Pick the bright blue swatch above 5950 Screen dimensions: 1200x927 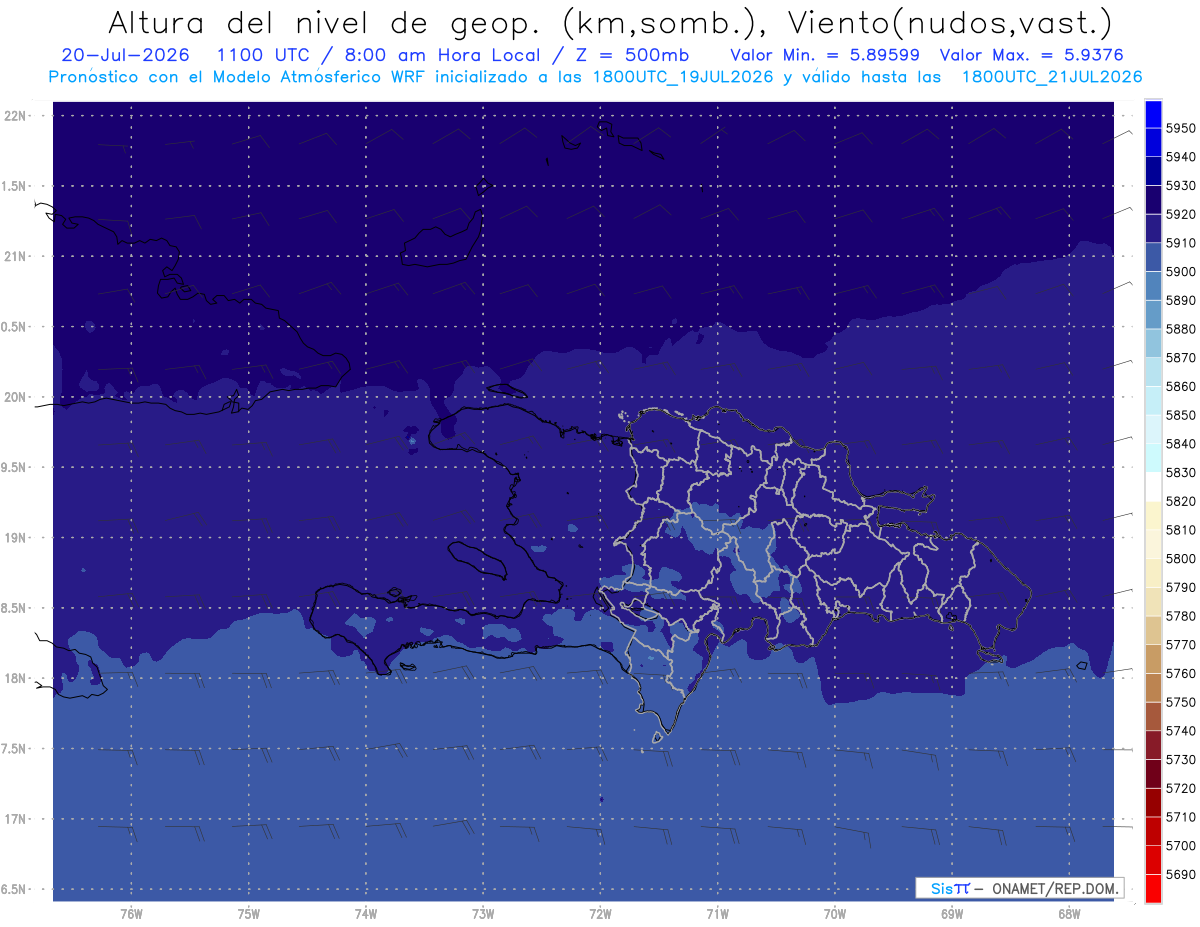1153,114
